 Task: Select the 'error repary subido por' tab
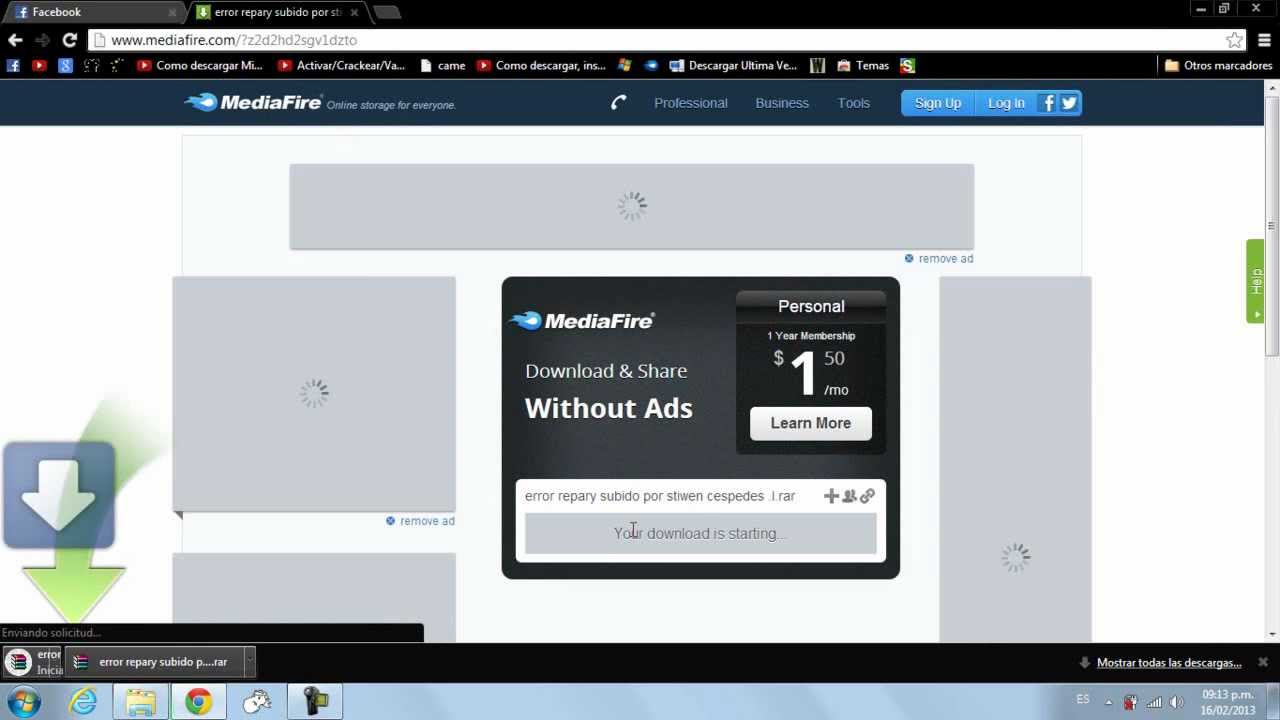click(x=278, y=12)
